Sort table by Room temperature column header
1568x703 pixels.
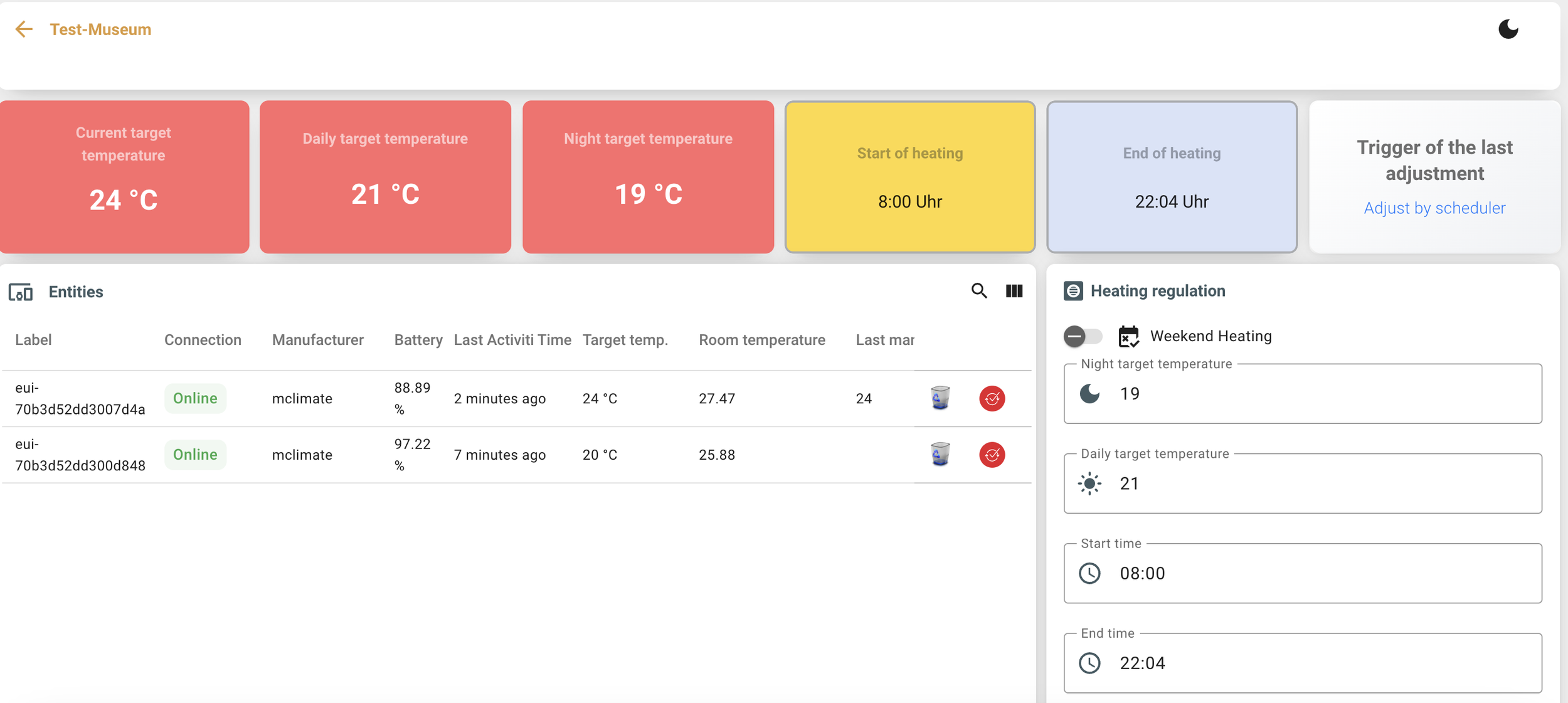pos(761,340)
